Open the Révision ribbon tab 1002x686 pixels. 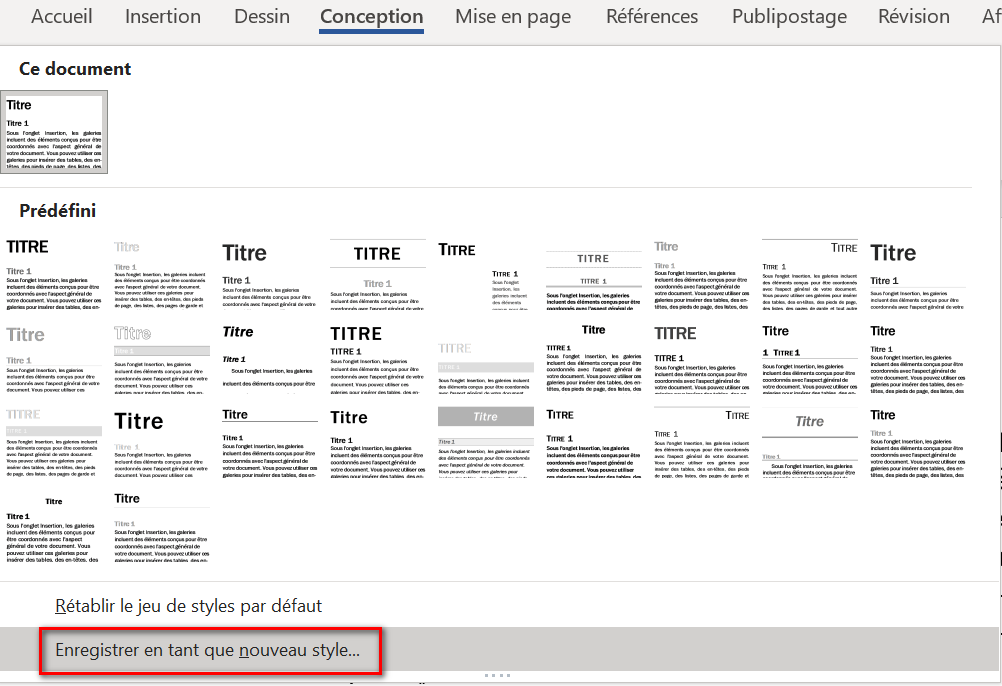click(x=914, y=17)
